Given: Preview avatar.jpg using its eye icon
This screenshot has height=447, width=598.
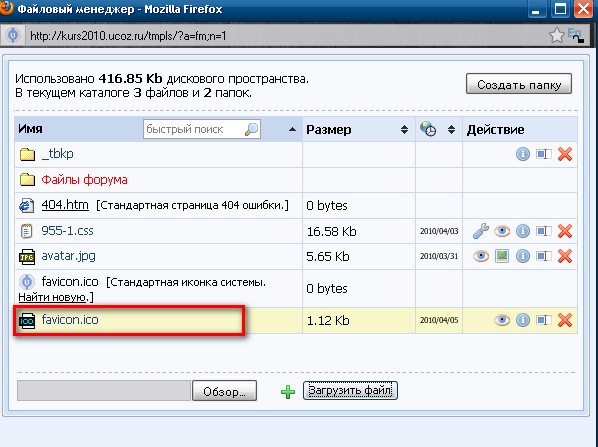Looking at the screenshot, I should point(481,256).
